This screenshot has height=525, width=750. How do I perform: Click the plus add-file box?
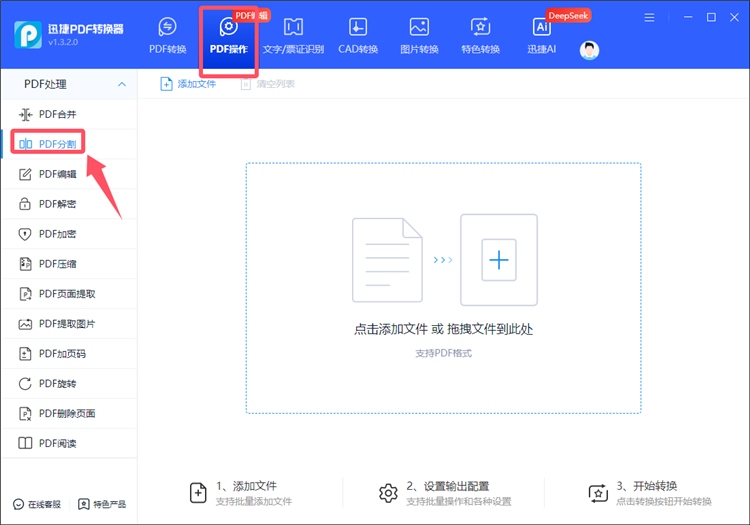pos(499,260)
